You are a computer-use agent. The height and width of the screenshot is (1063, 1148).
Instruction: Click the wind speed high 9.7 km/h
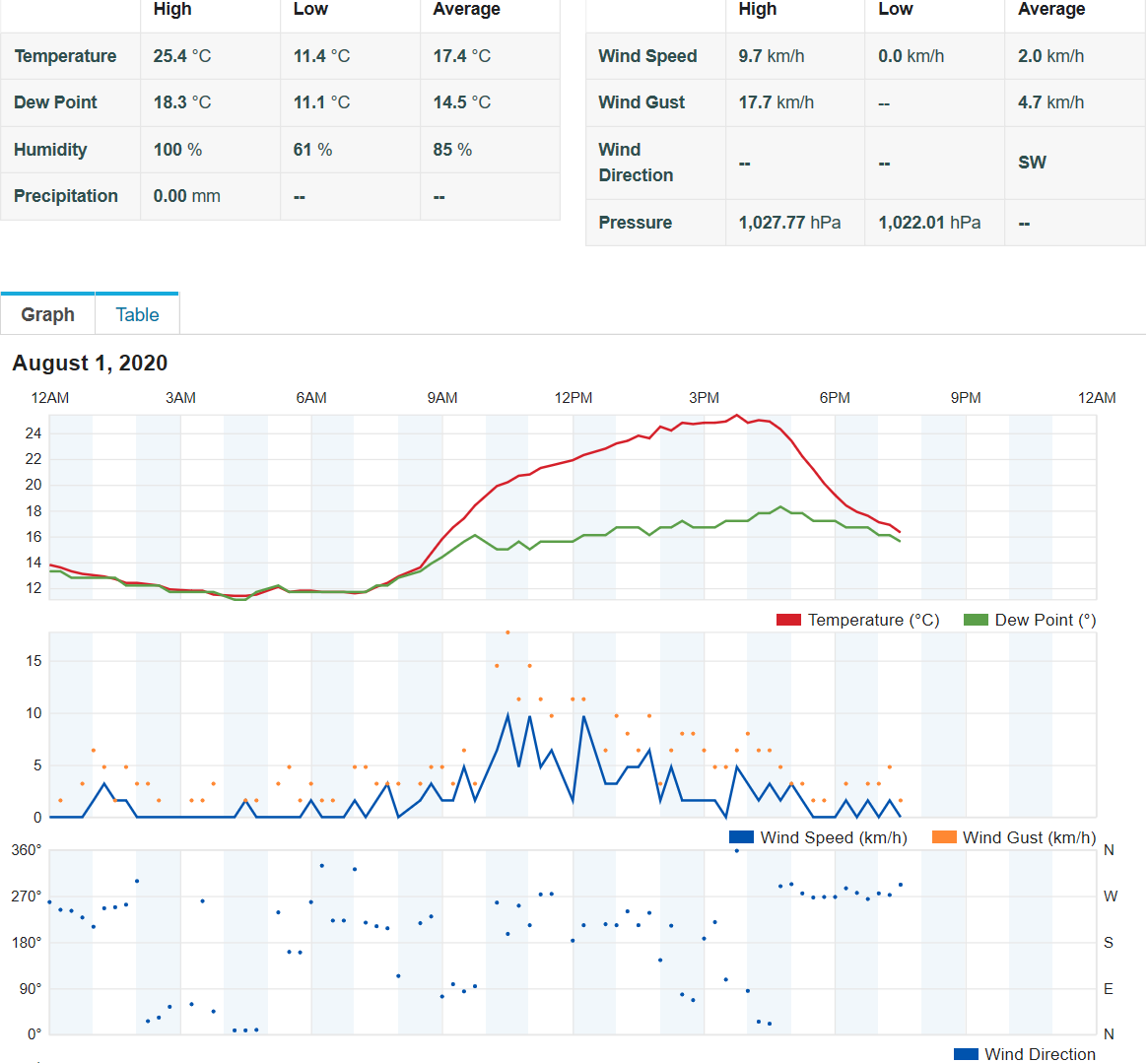pyautogui.click(x=772, y=56)
